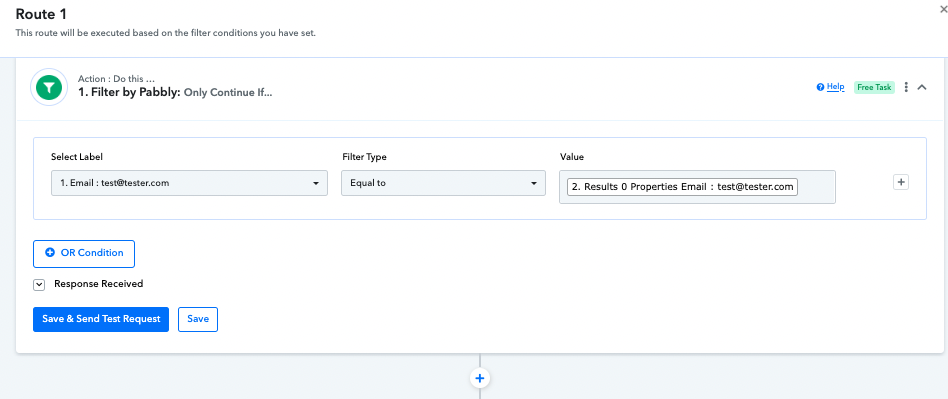Open the Select Label dropdown

(189, 183)
